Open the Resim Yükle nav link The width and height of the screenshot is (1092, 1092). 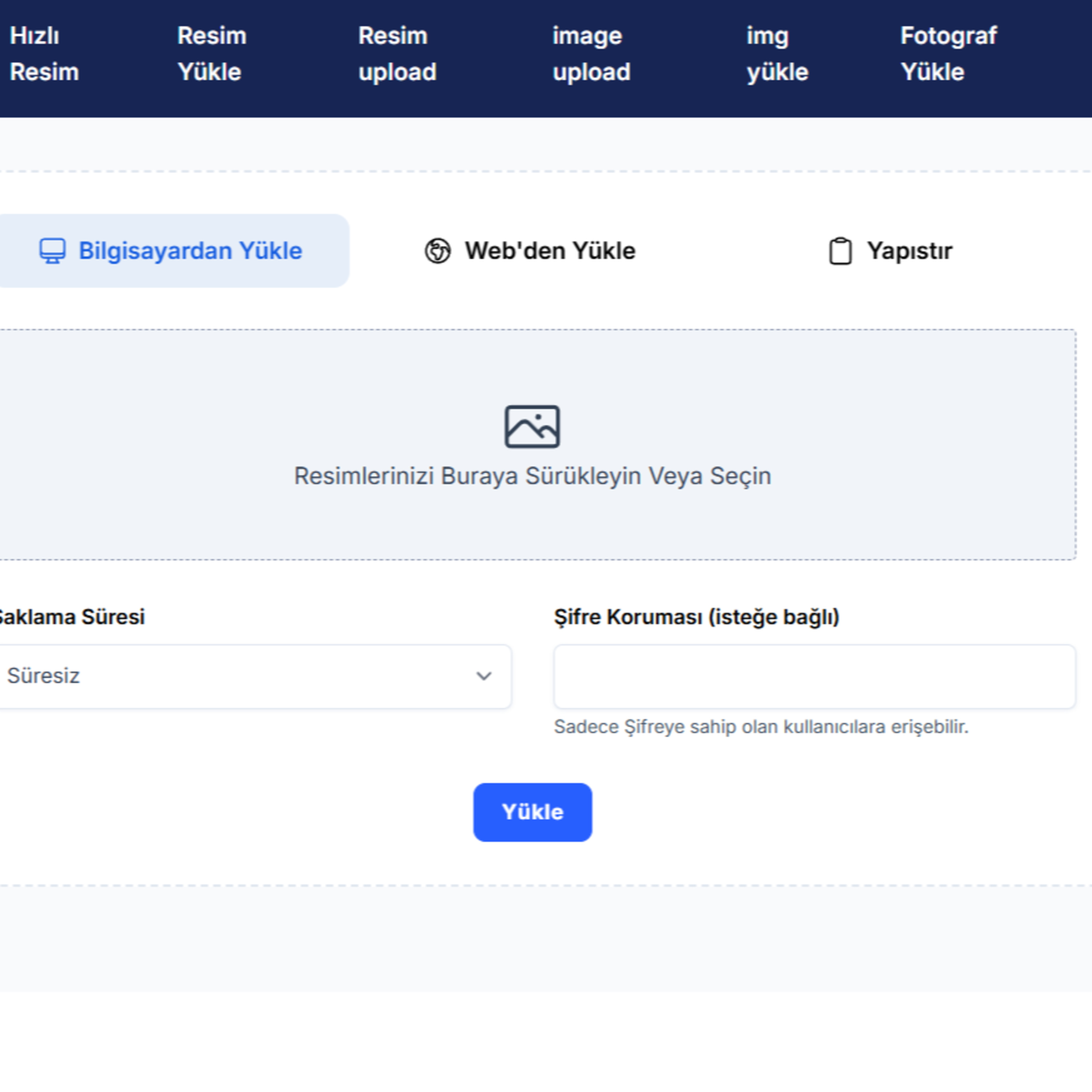point(212,54)
